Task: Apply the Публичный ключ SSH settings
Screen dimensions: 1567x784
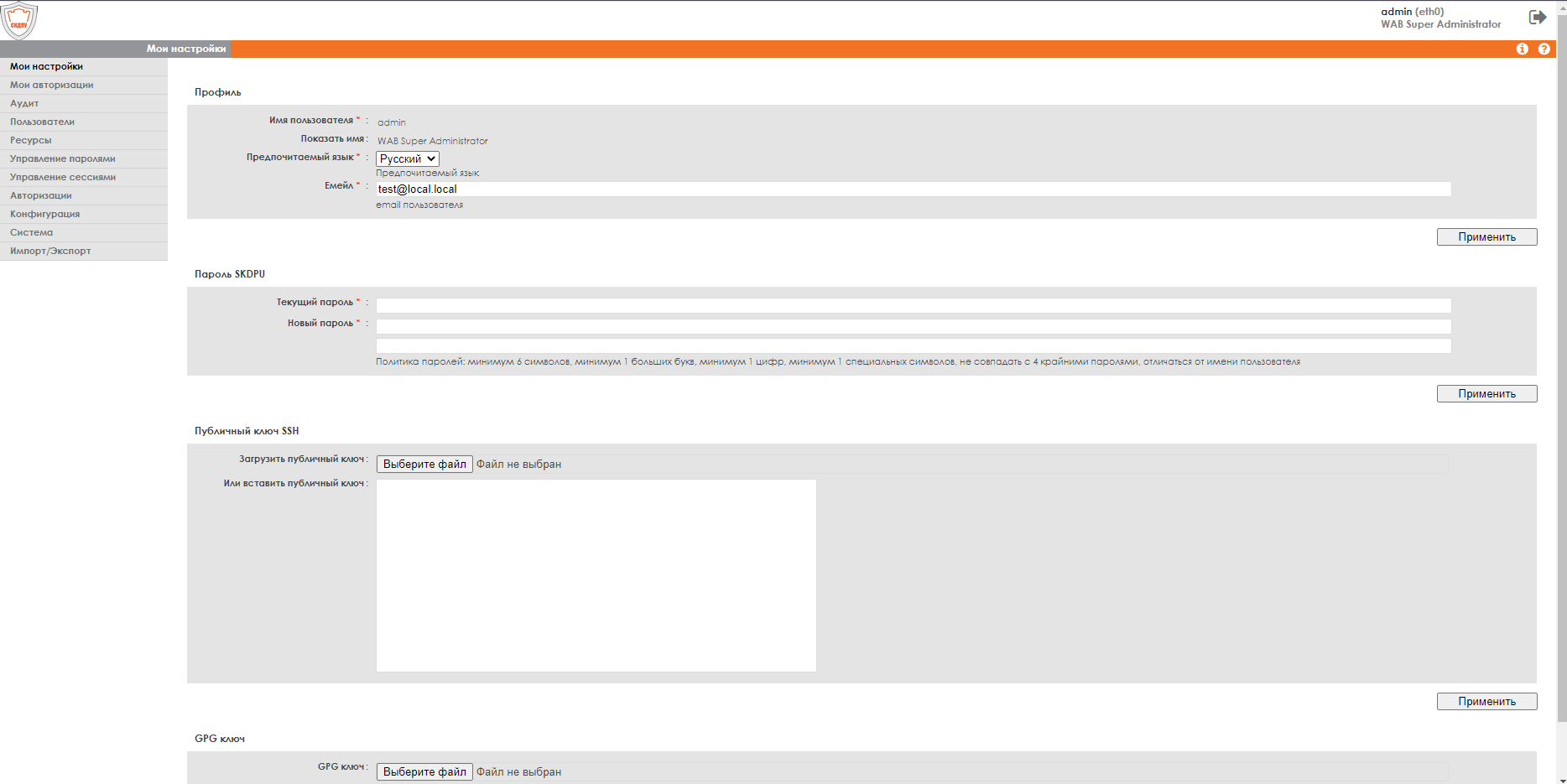Action: coord(1486,702)
